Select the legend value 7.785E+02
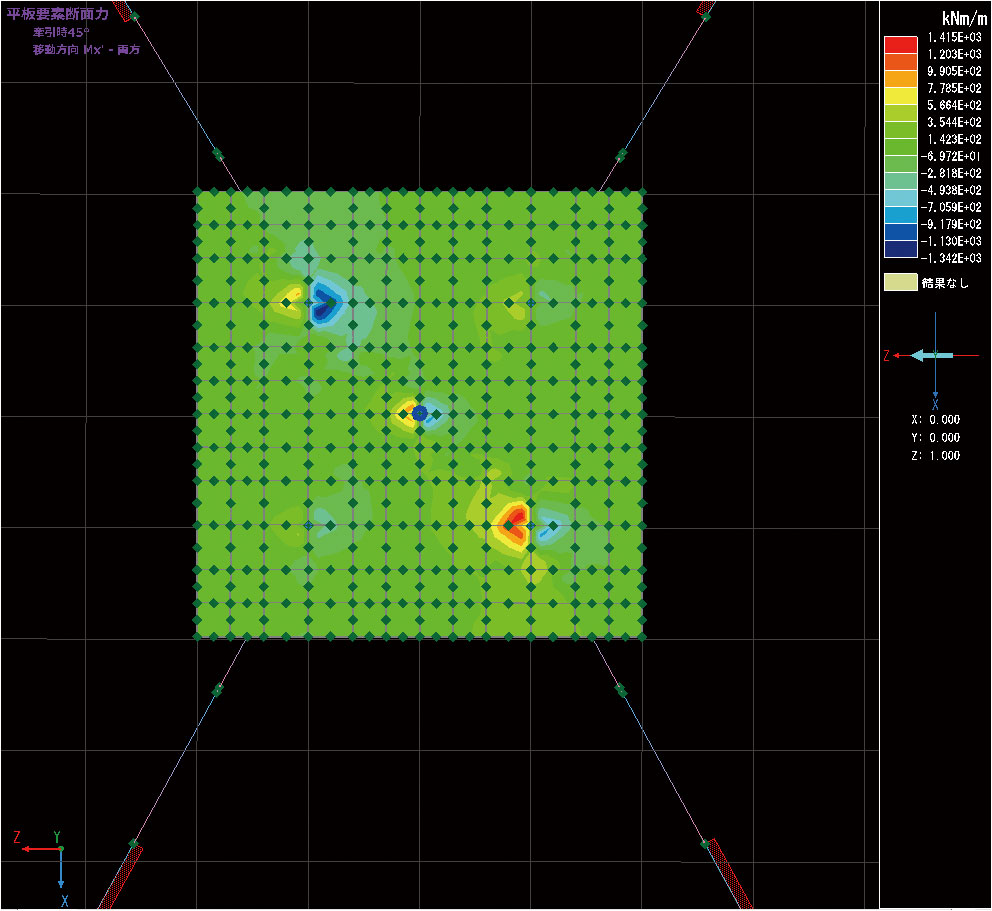The height and width of the screenshot is (911, 992). 954,88
